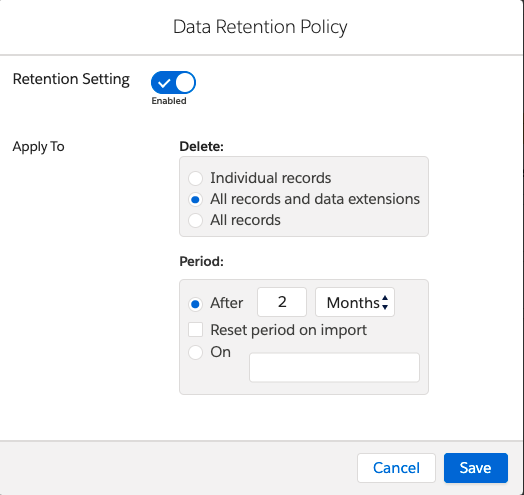Click the Delete: section heading
Viewport: 524px width, 495px height.
202,146
